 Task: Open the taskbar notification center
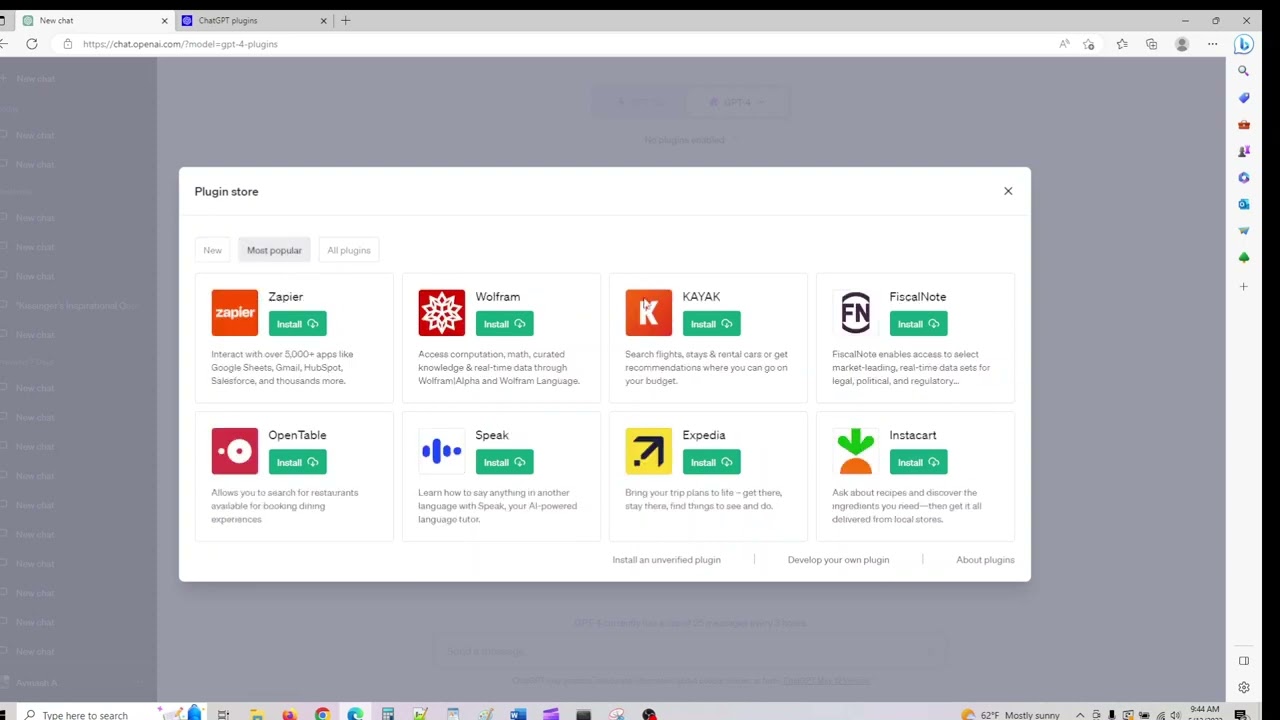coord(1241,714)
